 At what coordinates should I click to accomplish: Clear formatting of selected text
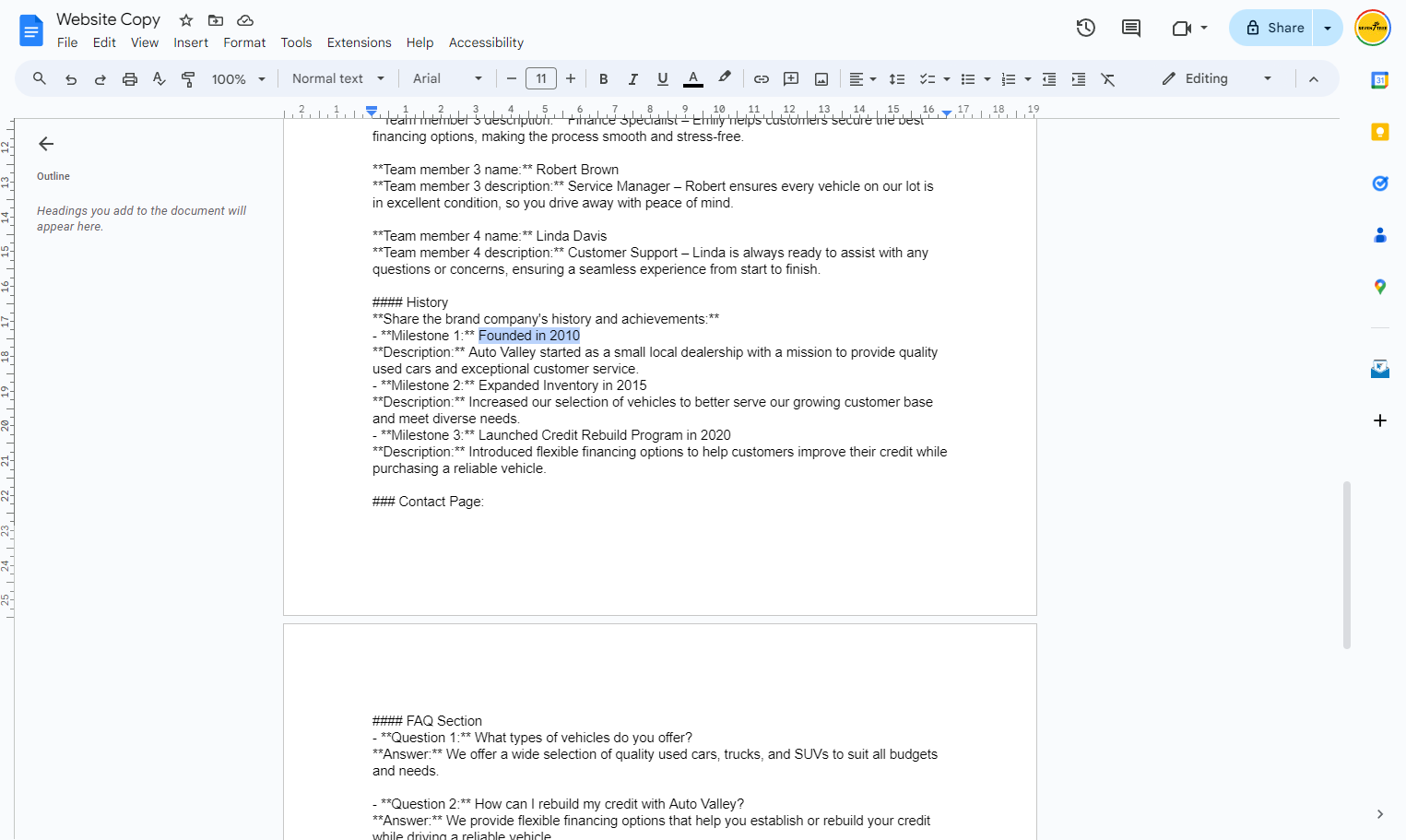click(1108, 79)
